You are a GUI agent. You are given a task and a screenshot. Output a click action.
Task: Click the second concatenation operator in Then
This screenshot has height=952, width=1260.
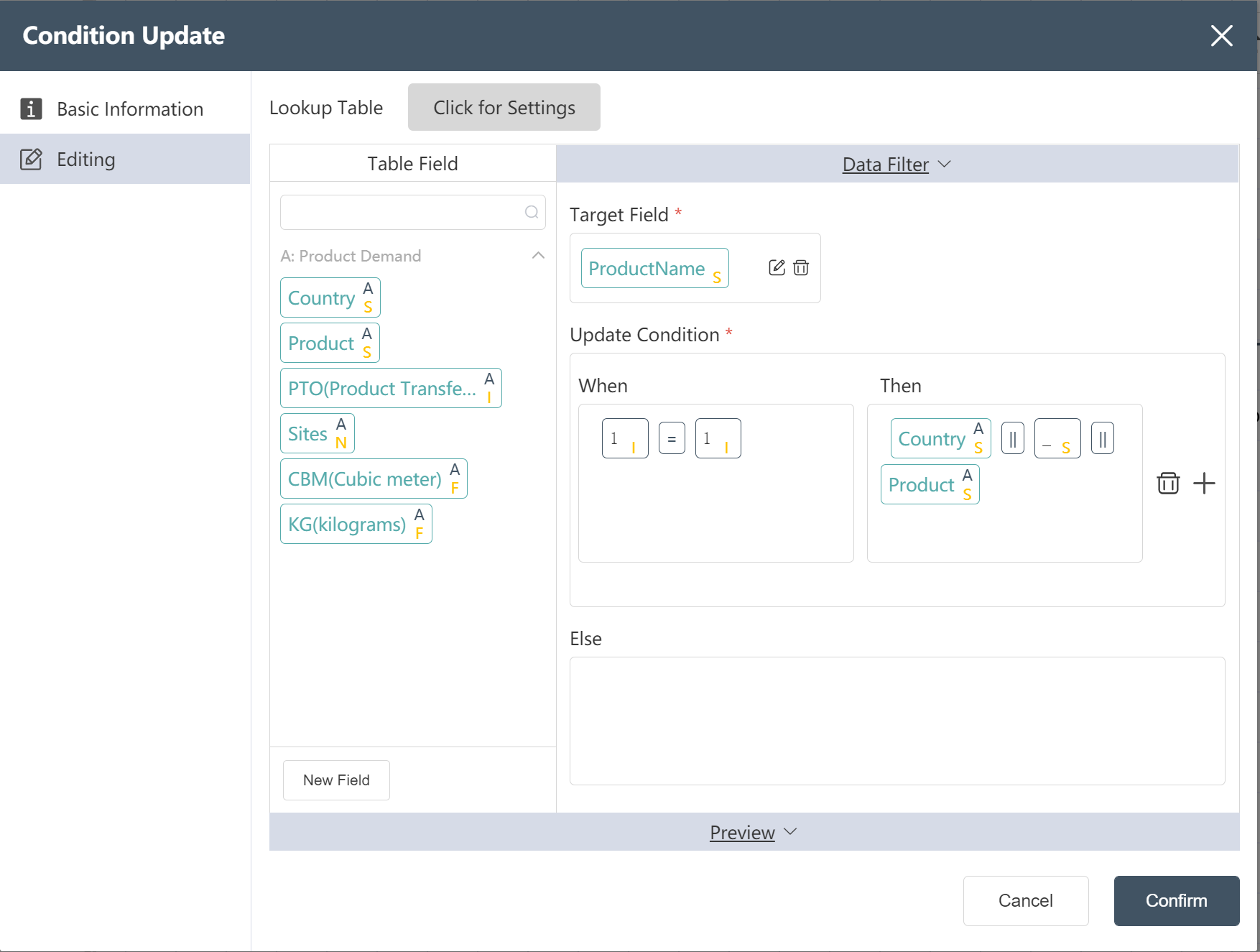1103,438
